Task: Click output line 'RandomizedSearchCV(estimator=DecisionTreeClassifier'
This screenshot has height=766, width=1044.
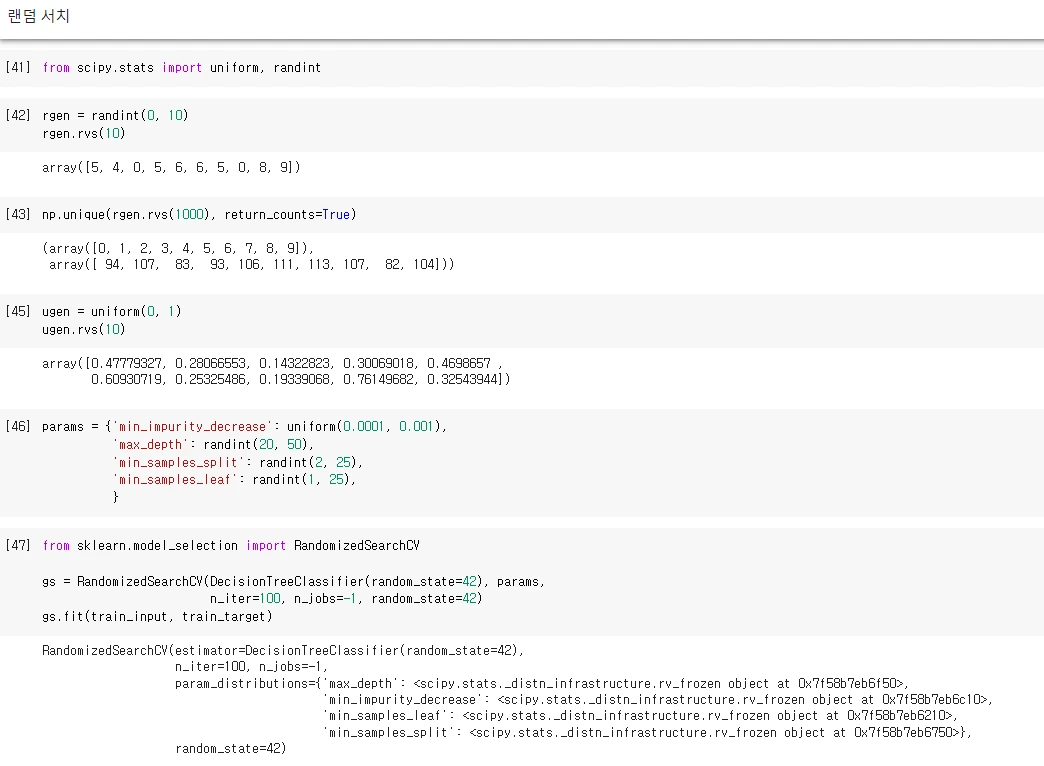Action: point(283,650)
